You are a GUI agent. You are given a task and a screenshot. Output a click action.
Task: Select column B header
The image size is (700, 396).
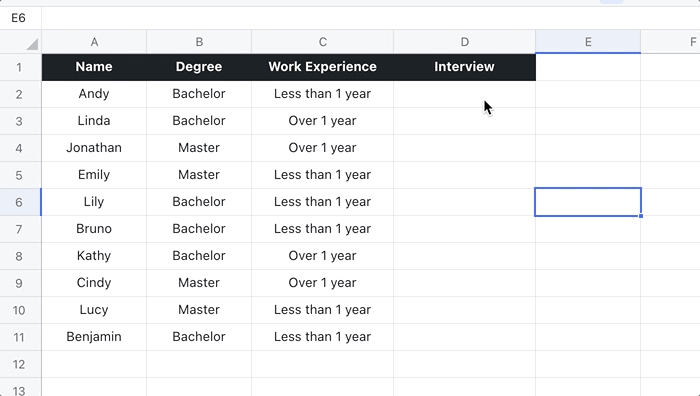coord(199,42)
